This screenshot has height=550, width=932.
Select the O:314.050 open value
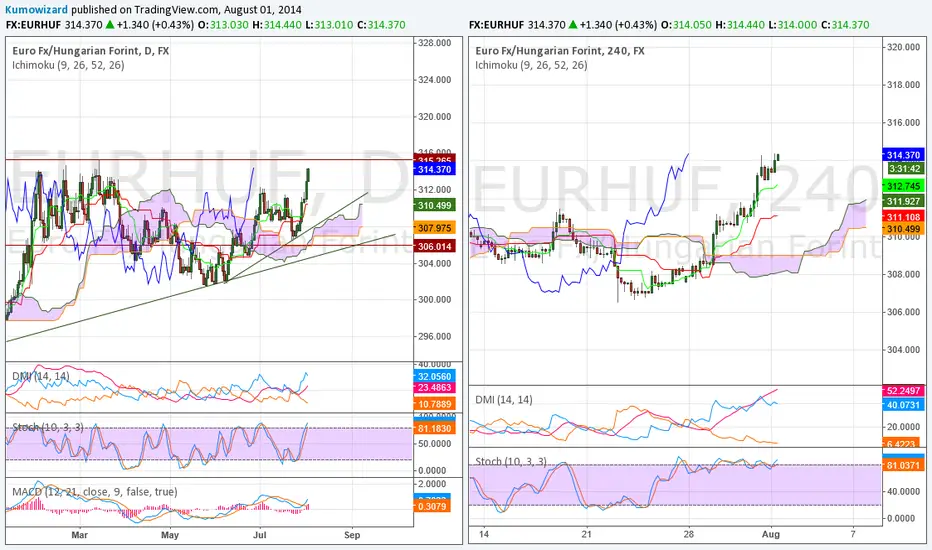[687, 25]
